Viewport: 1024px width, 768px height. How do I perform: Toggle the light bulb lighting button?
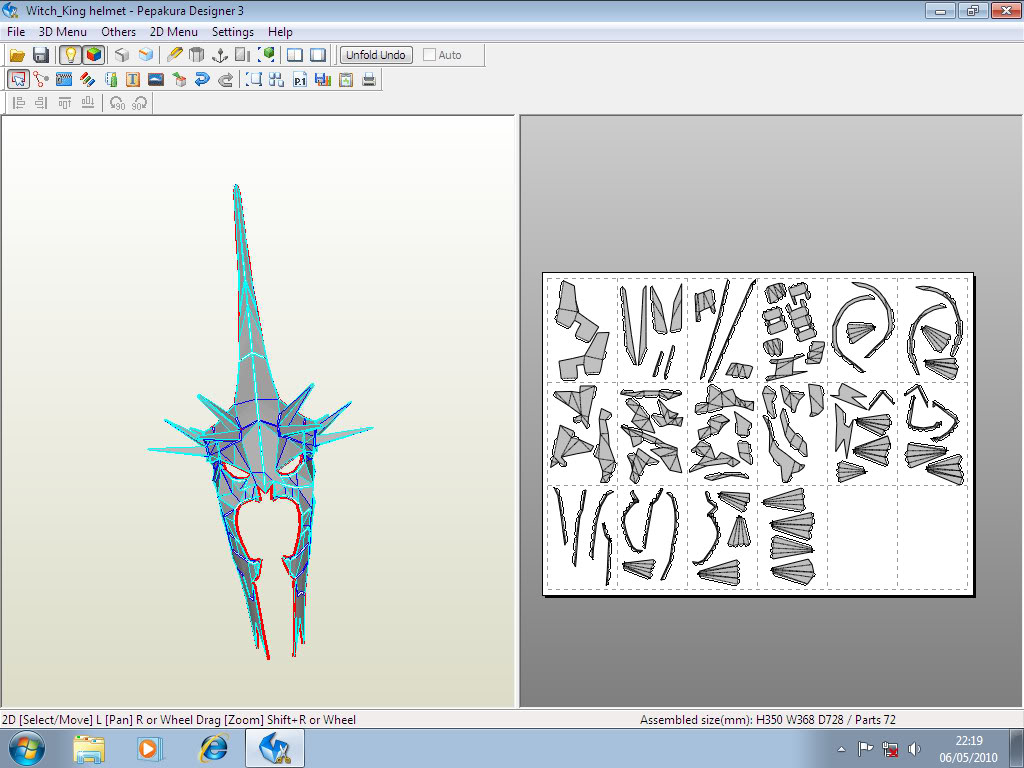coord(70,55)
